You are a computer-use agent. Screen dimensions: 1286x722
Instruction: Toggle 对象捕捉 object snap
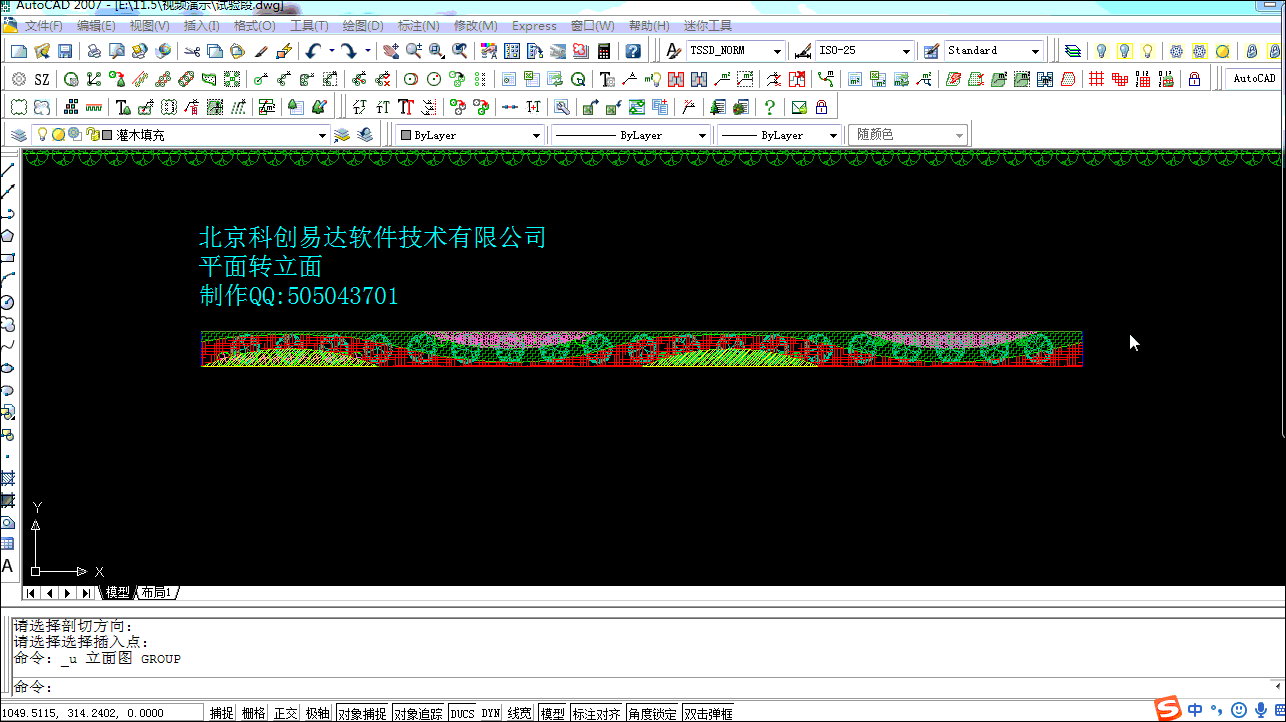coord(361,713)
